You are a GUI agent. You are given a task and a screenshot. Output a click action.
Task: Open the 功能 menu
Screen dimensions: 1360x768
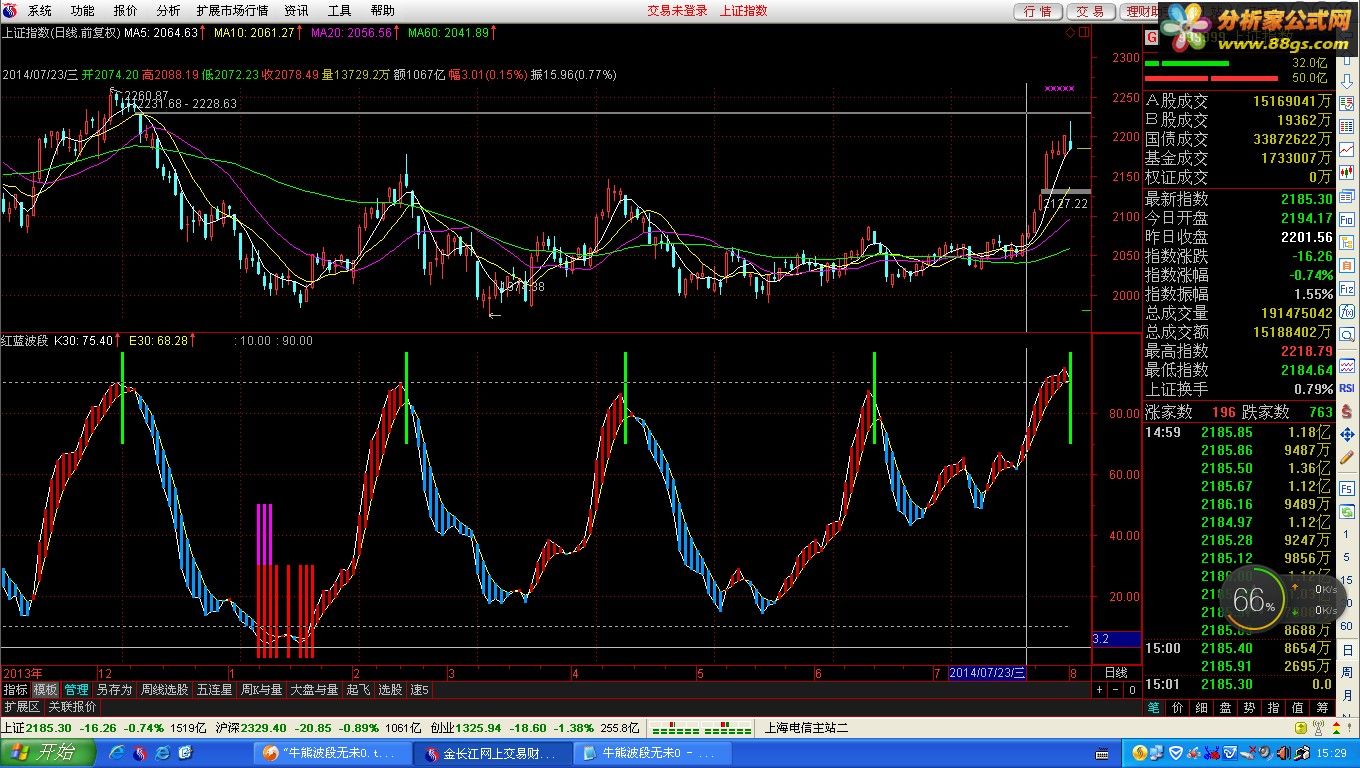tap(83, 11)
